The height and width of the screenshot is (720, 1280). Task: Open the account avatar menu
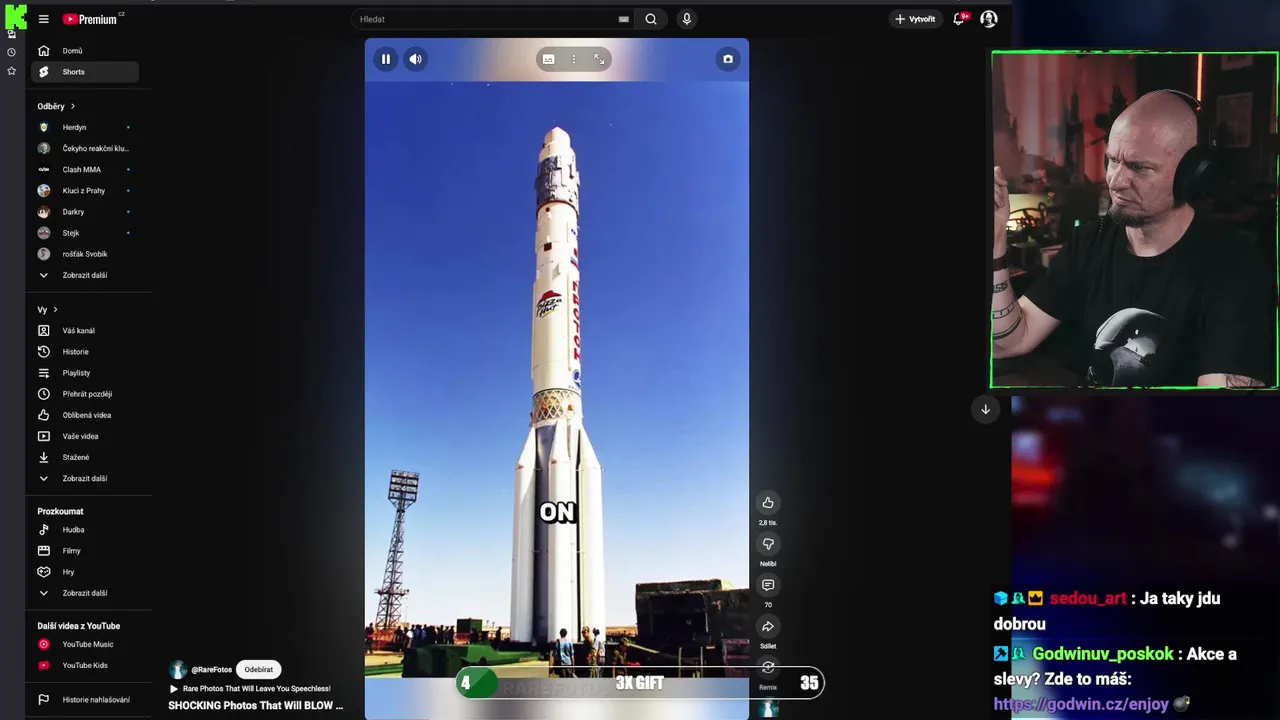[x=989, y=19]
